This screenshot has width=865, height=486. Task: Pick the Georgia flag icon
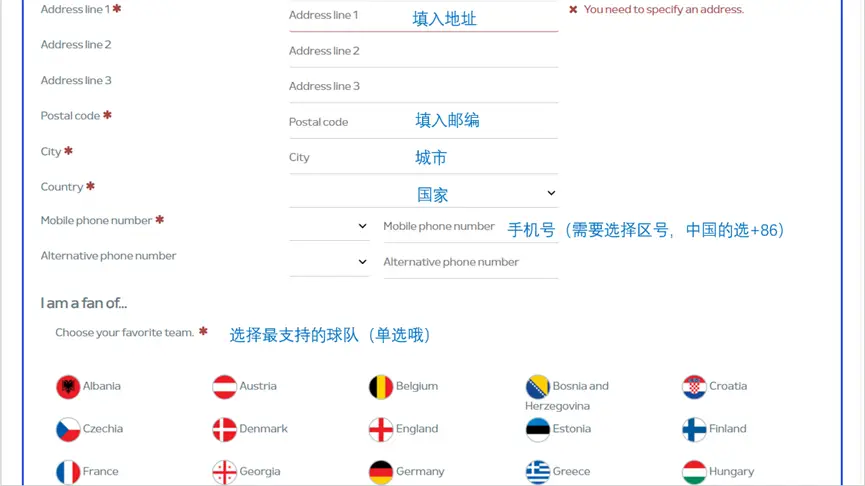pos(225,472)
